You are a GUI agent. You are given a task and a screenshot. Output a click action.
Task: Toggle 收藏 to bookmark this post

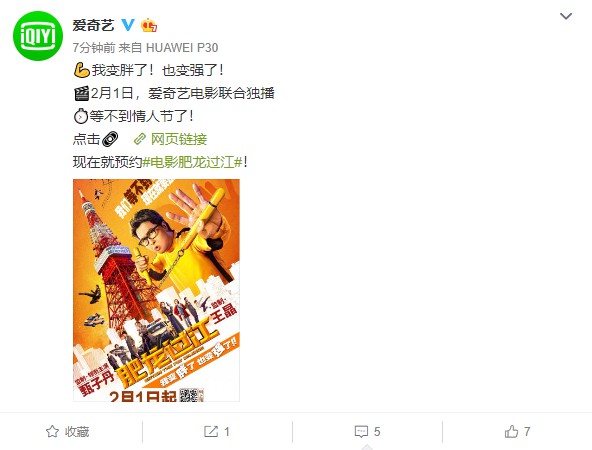coord(77,432)
